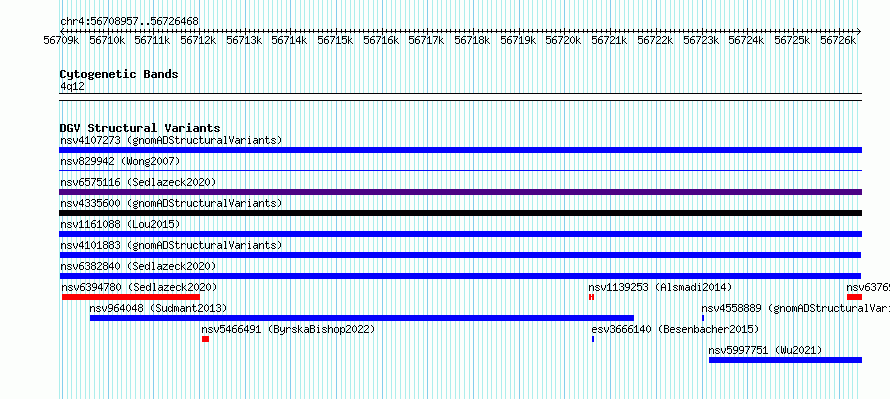
Task: Select the black nsv4335600 bar
Action: [x=460, y=213]
